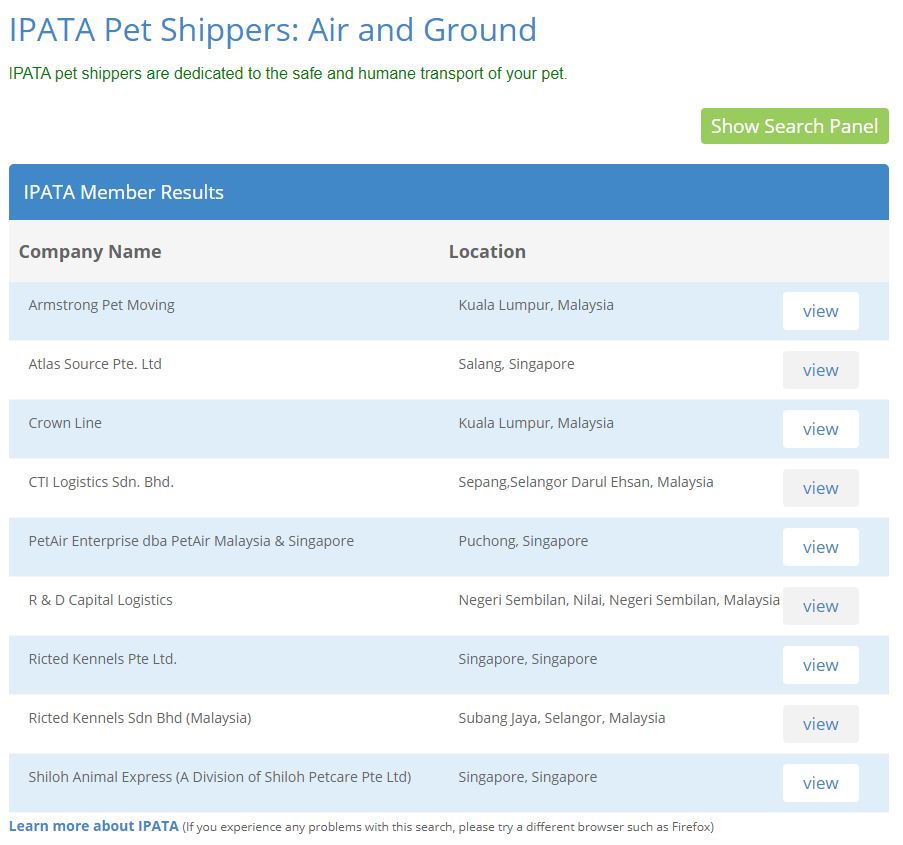Screen dimensions: 903x845
Task: Select Ricted Kennels Pte Ltd. name
Action: coord(103,659)
